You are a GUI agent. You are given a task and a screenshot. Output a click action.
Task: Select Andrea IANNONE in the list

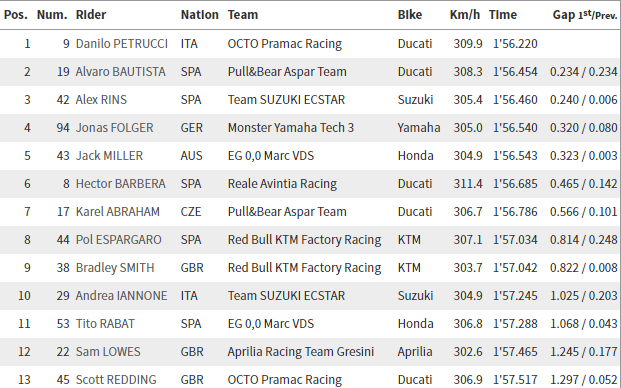point(121,296)
